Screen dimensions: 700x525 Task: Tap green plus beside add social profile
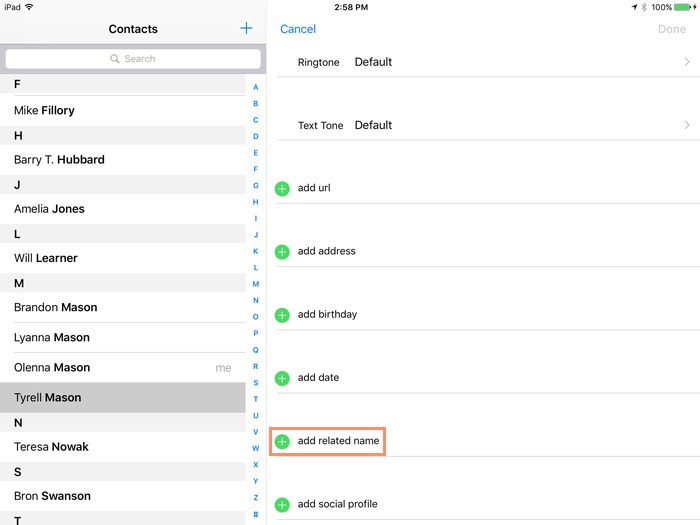point(282,505)
